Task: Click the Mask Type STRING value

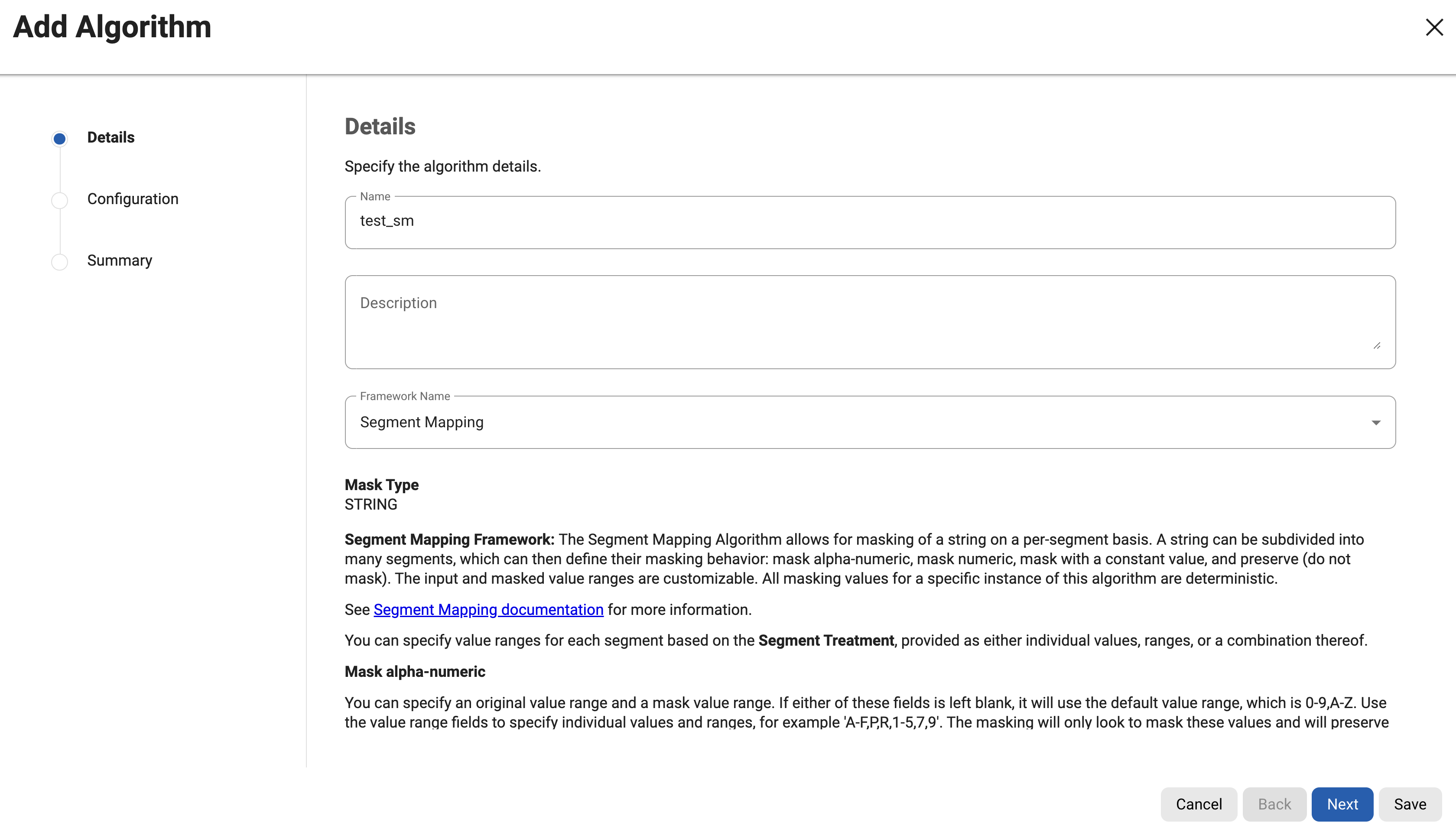Action: [x=371, y=504]
